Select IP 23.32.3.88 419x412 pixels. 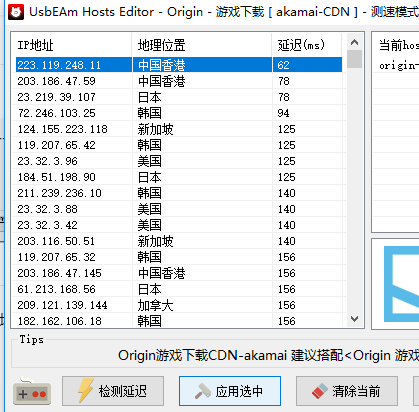(47, 209)
